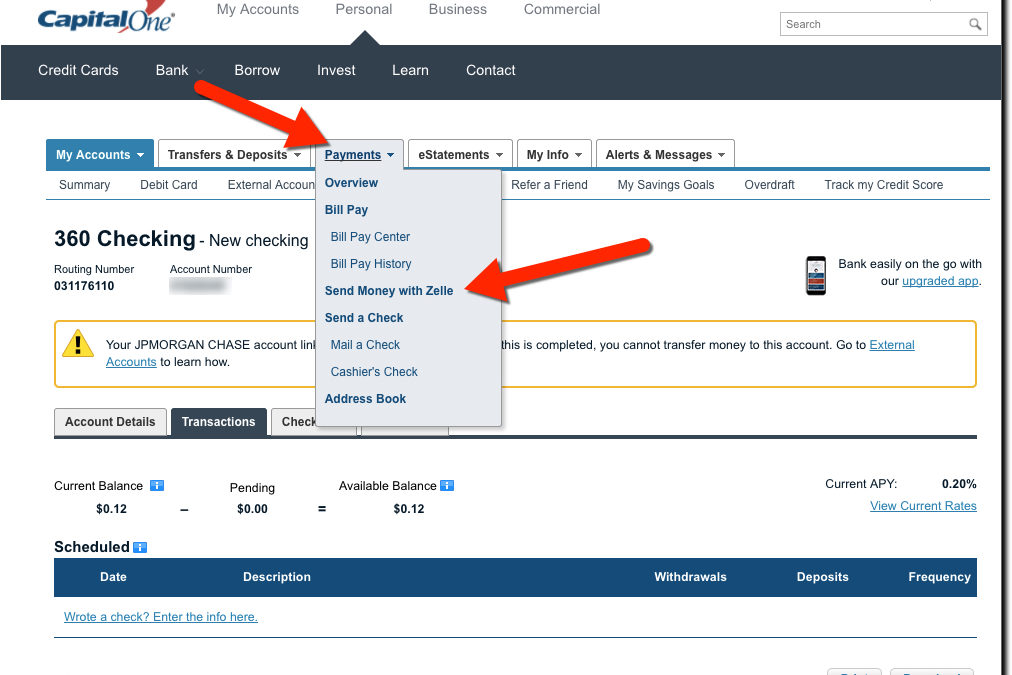
Task: Select the Commercial section in header
Action: [562, 10]
